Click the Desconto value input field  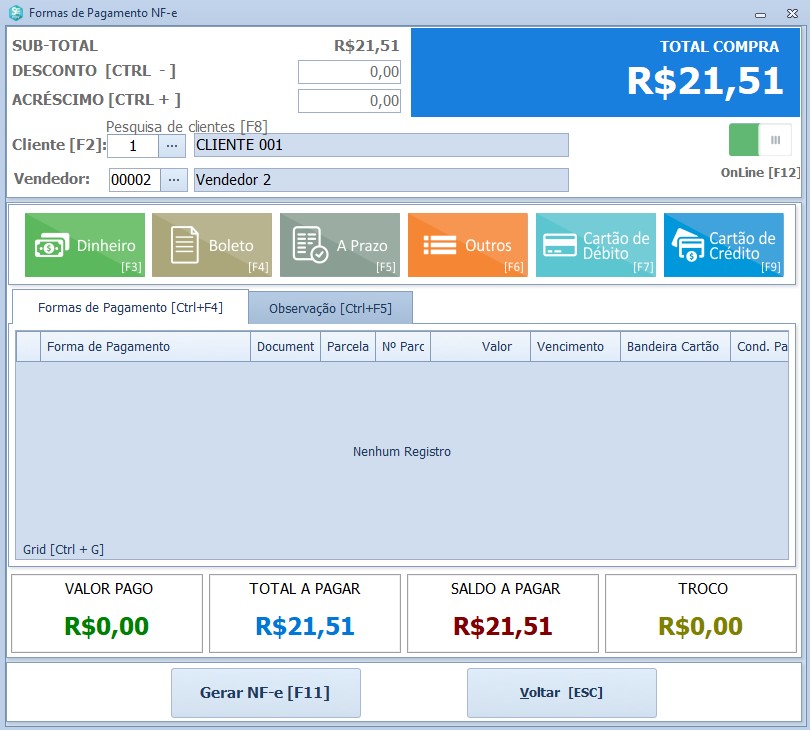point(349,72)
